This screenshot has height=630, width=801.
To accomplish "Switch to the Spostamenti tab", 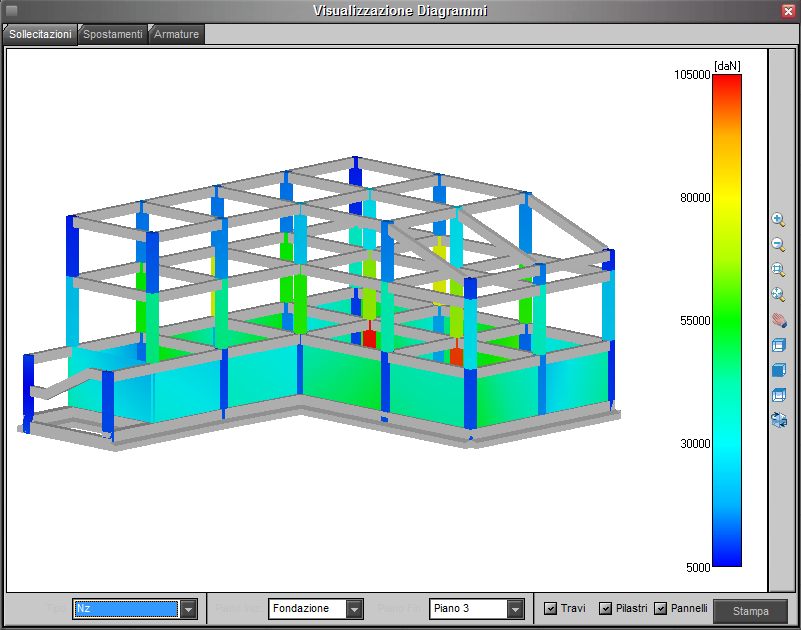I will (x=113, y=34).
